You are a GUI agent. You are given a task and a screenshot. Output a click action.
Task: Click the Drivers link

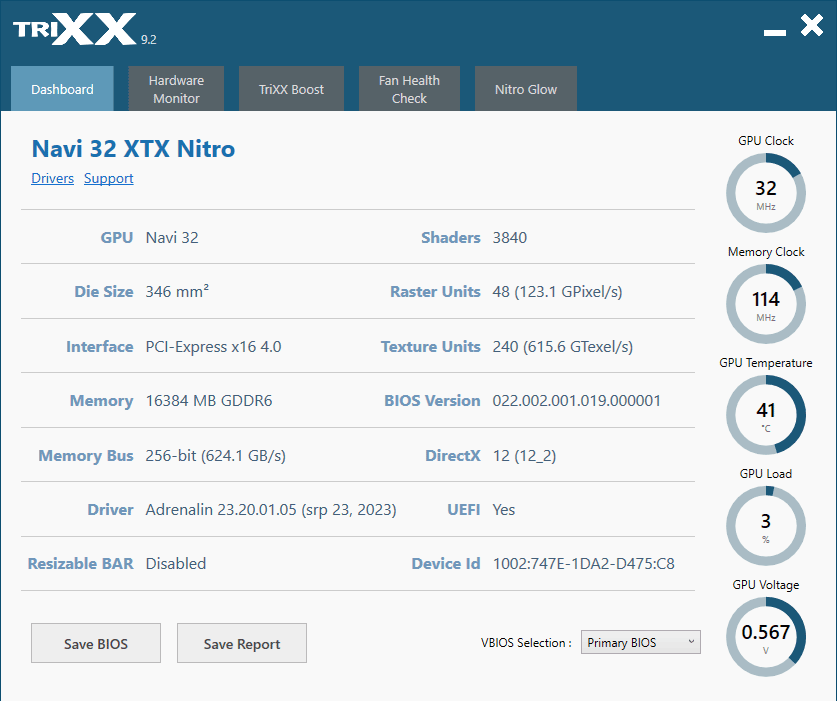pyautogui.click(x=52, y=178)
